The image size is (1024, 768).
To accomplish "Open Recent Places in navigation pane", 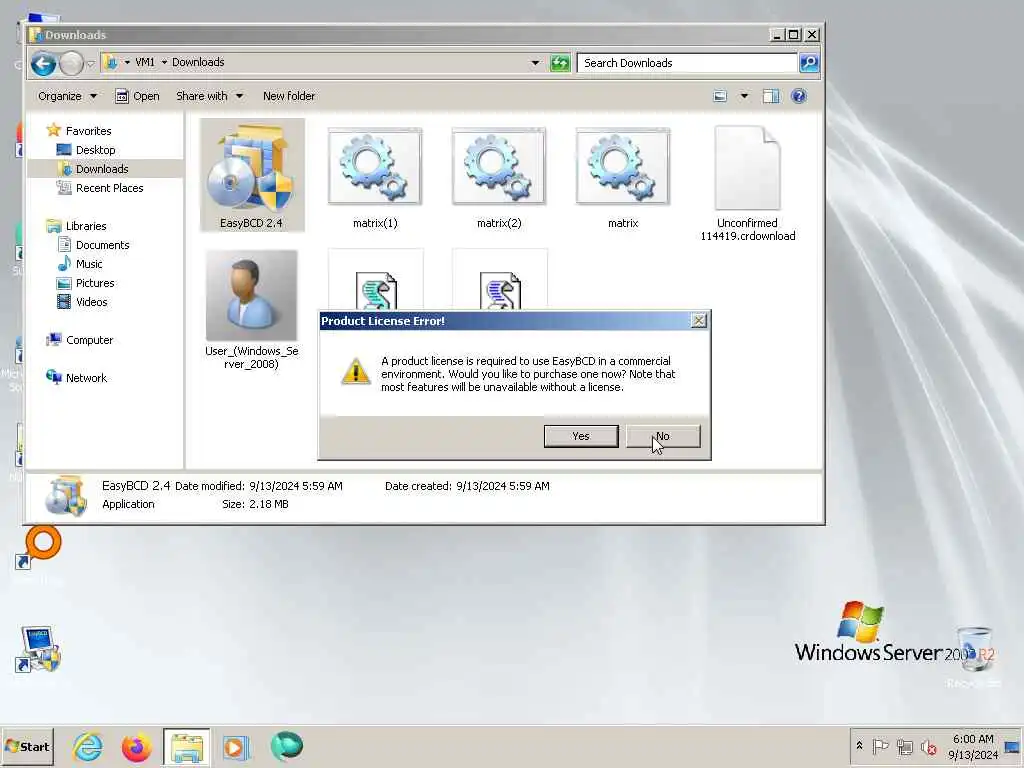I will (109, 187).
